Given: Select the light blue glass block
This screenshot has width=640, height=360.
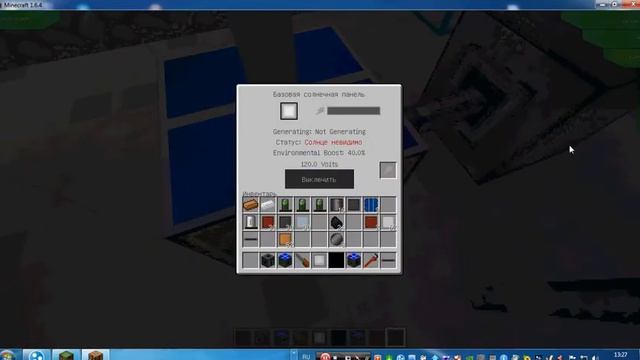Looking at the screenshot, I should click(302, 222).
